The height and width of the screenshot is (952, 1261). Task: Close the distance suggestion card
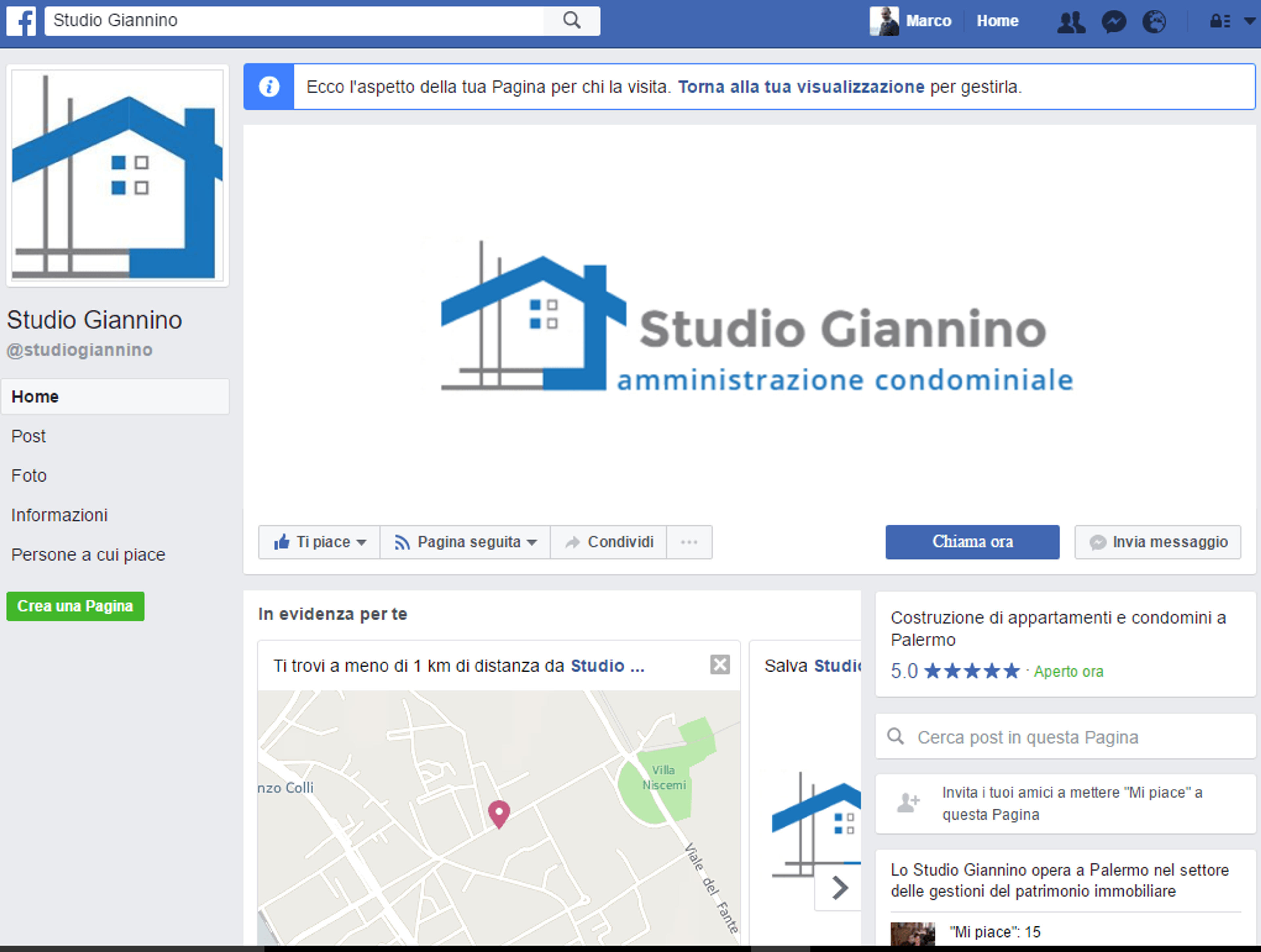[x=720, y=664]
